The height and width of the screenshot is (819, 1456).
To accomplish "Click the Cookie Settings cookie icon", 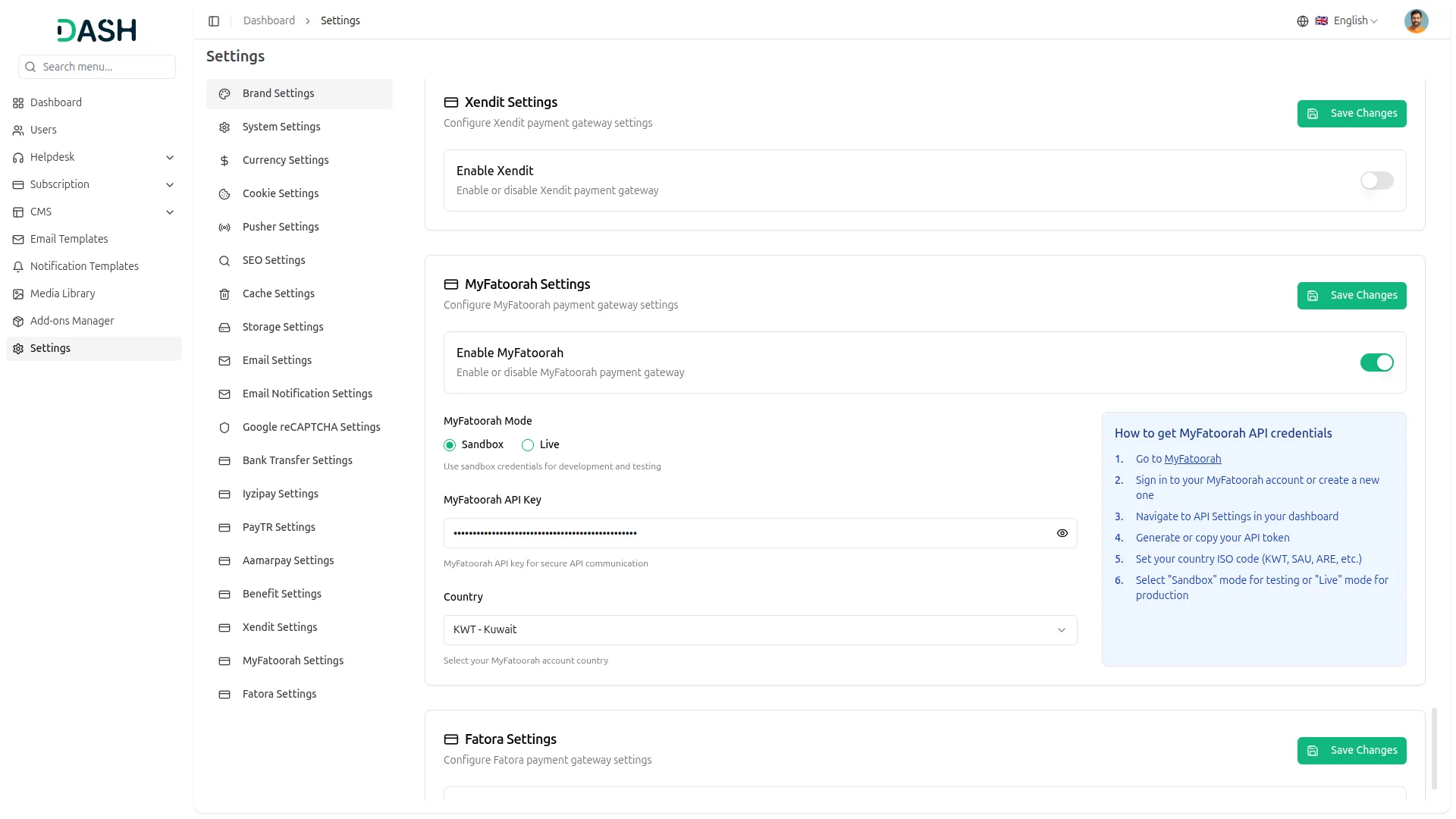I will click(224, 194).
